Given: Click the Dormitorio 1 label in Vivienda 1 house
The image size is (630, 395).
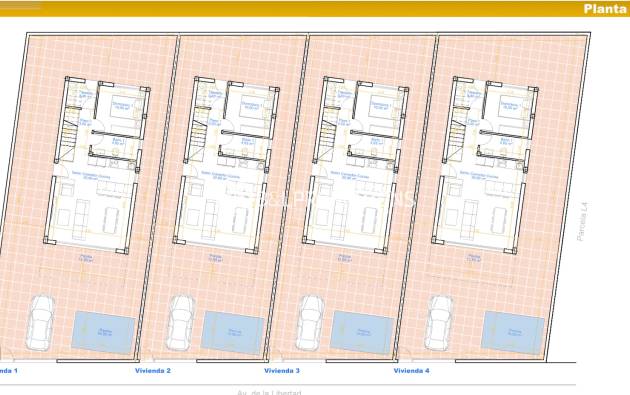Looking at the screenshot, I should [x=122, y=105].
